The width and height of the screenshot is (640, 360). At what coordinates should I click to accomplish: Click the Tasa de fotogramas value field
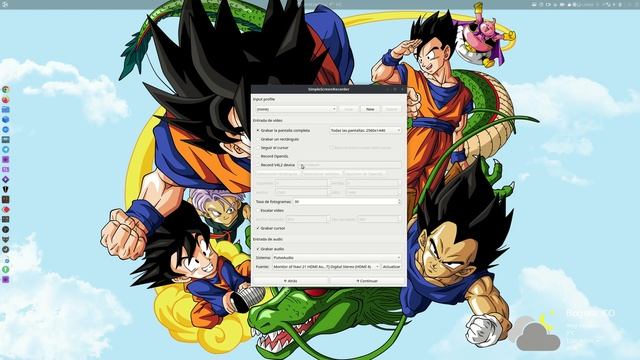[345, 202]
